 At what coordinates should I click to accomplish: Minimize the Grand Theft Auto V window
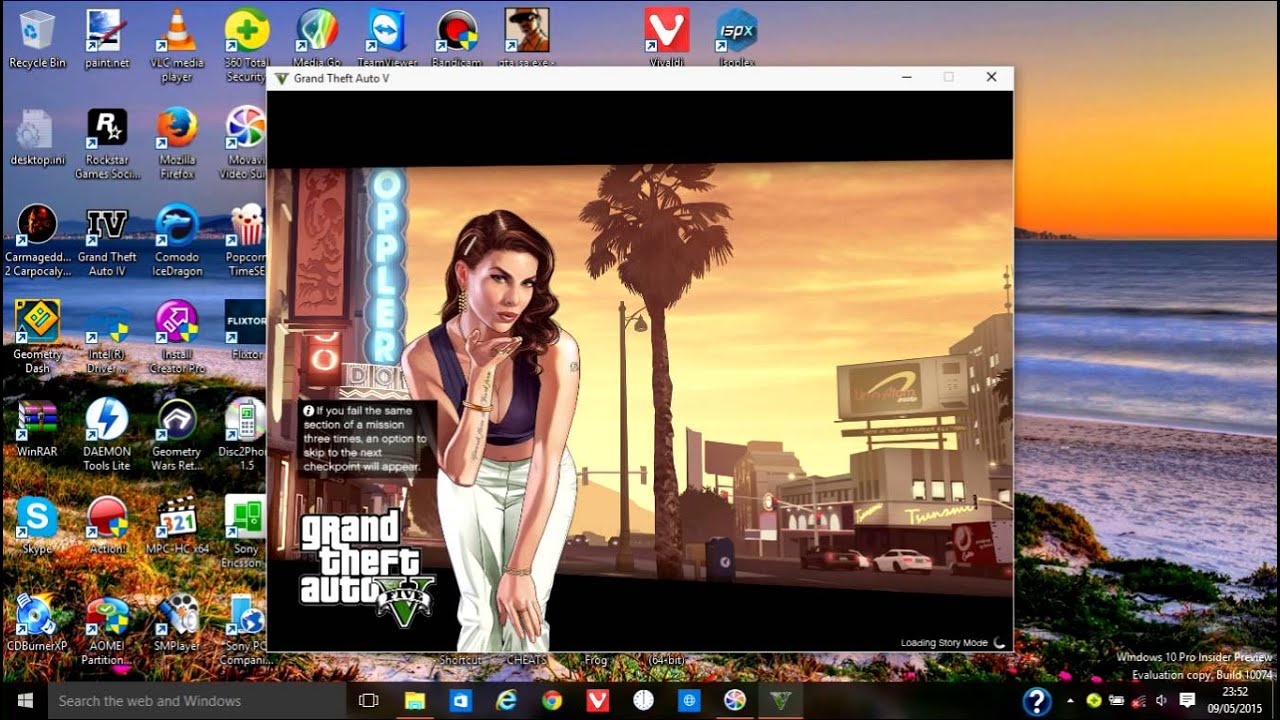(x=906, y=77)
